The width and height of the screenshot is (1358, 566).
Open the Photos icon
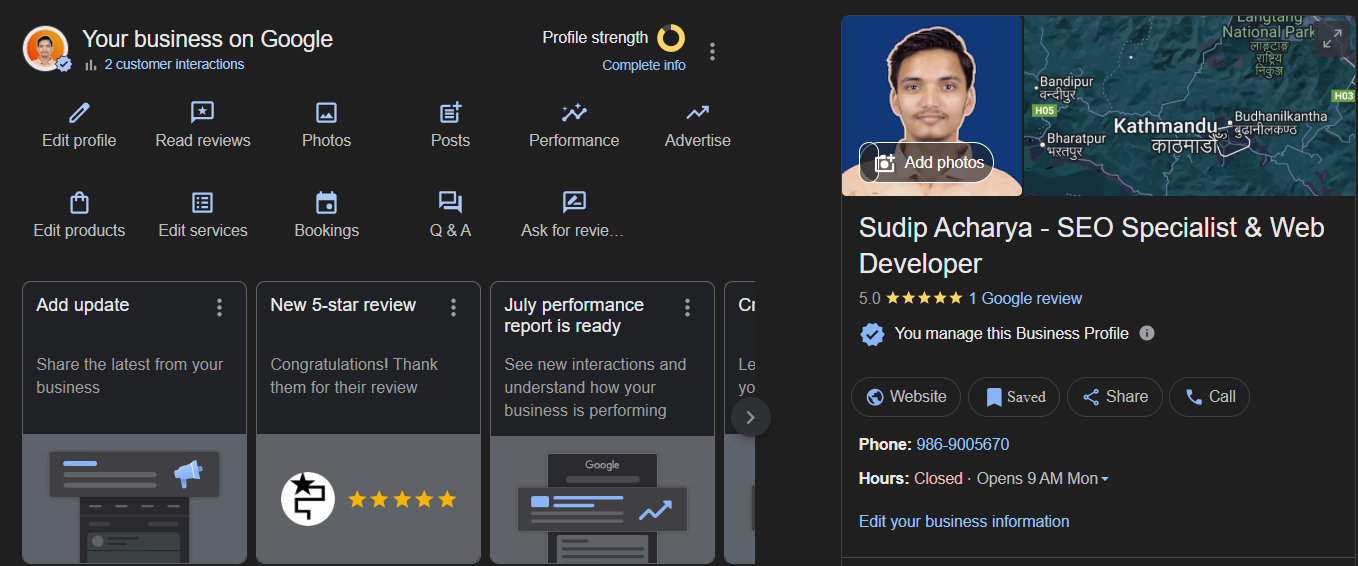(x=326, y=112)
